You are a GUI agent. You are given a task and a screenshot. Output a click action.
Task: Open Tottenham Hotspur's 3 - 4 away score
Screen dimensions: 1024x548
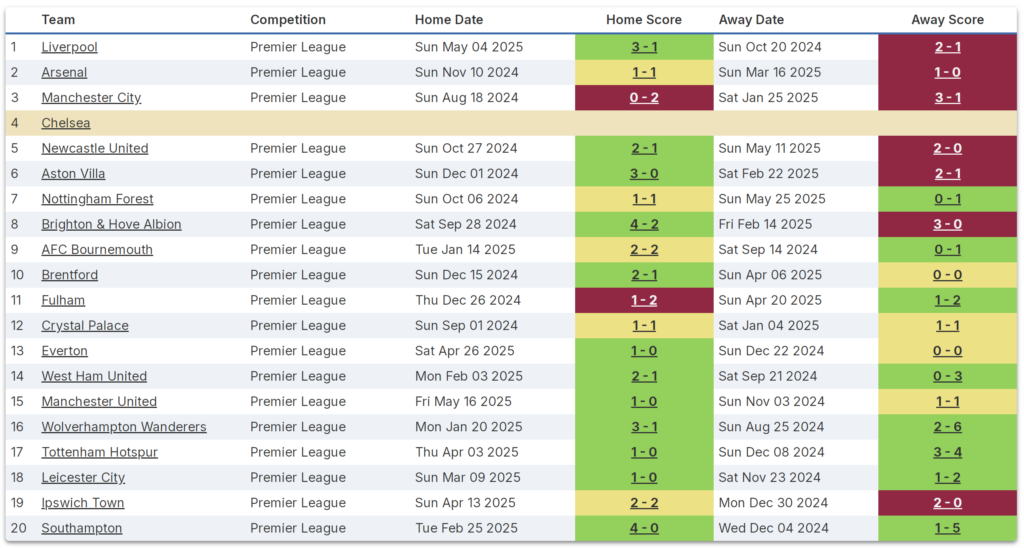(x=947, y=452)
